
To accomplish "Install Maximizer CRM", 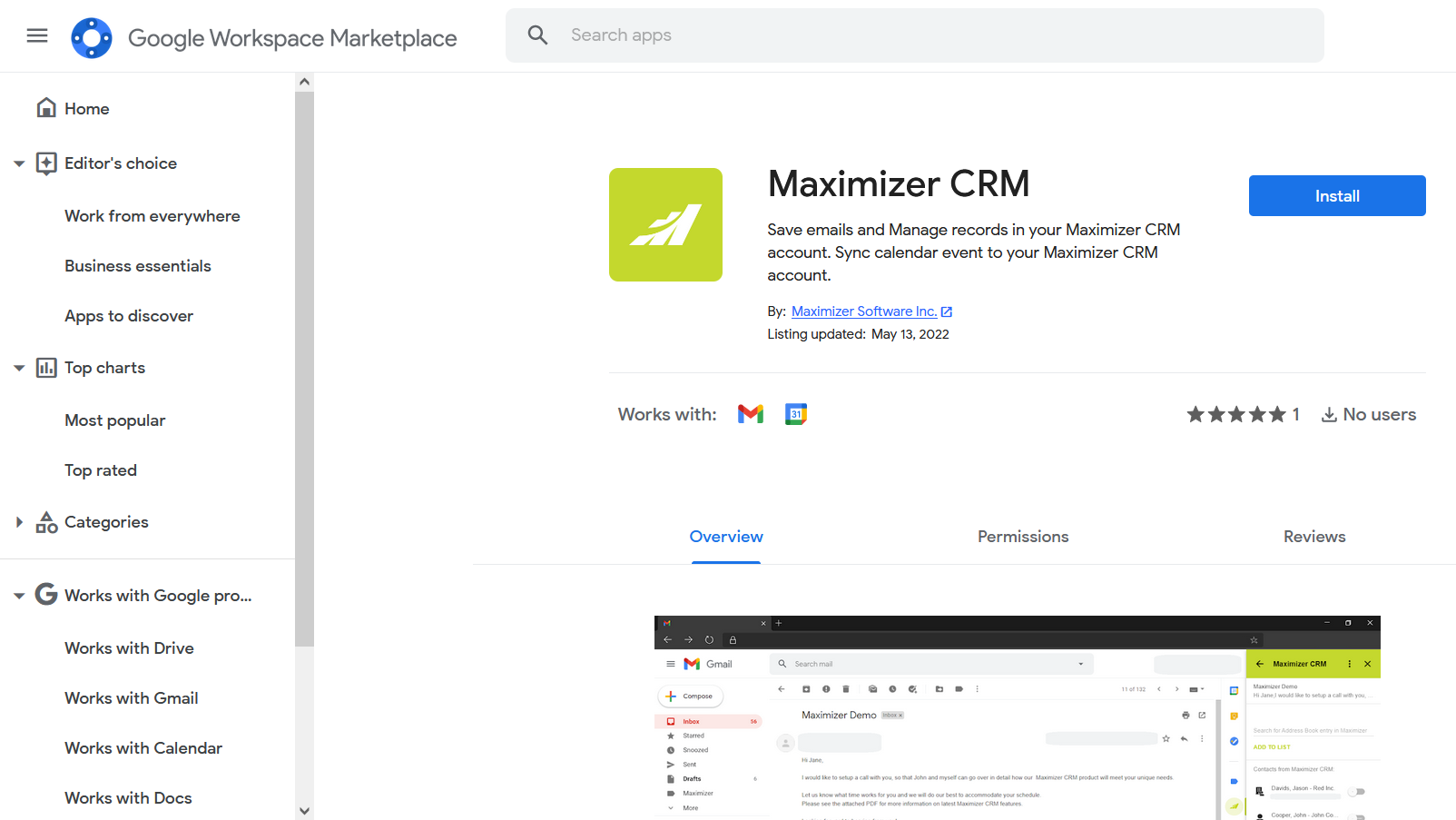I will coord(1337,195).
